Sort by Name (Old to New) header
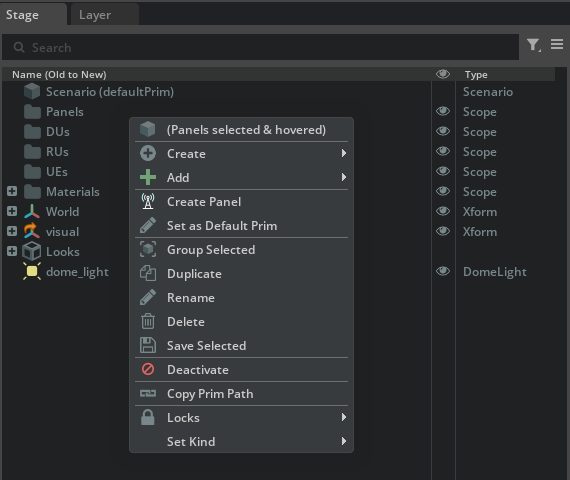This screenshot has width=570, height=480. tap(59, 75)
